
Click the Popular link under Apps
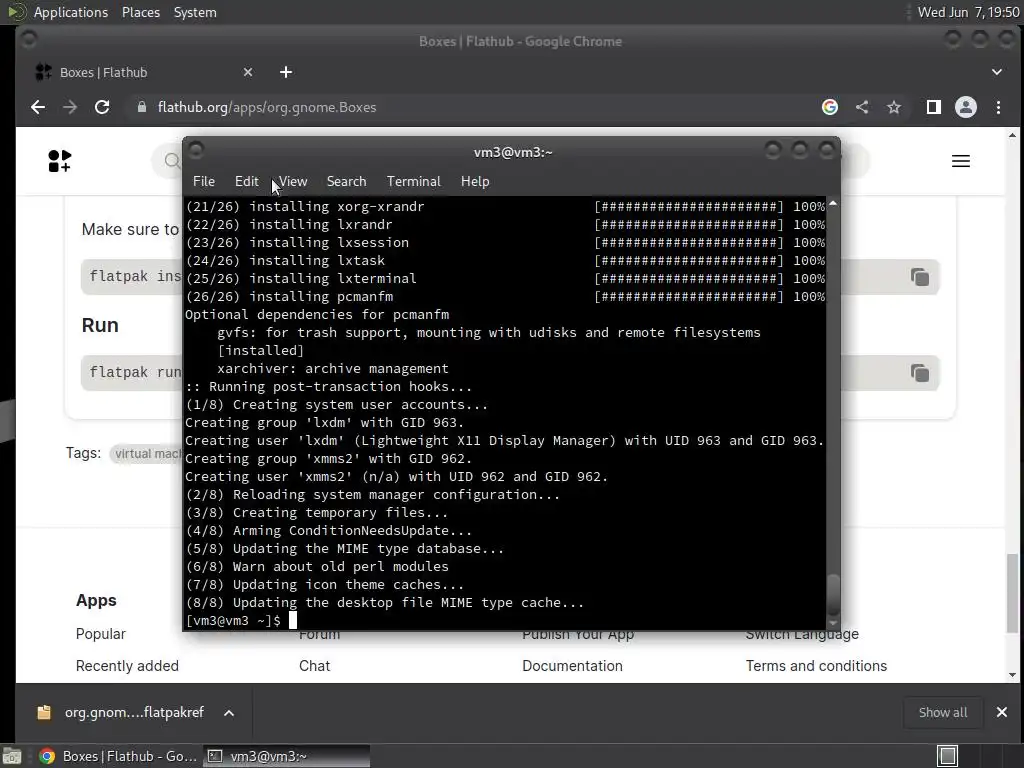[101, 633]
